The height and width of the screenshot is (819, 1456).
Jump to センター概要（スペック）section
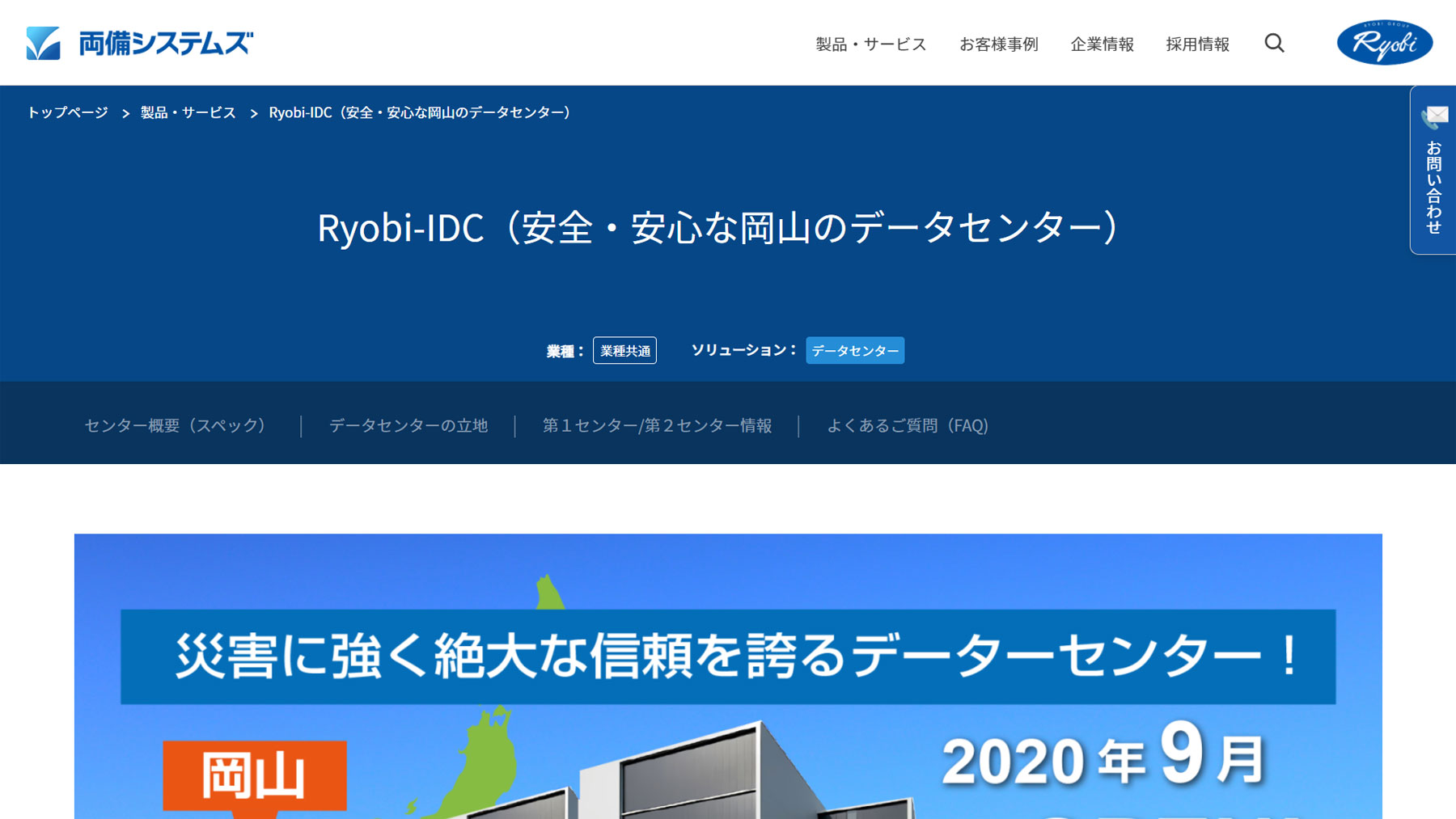coord(176,425)
